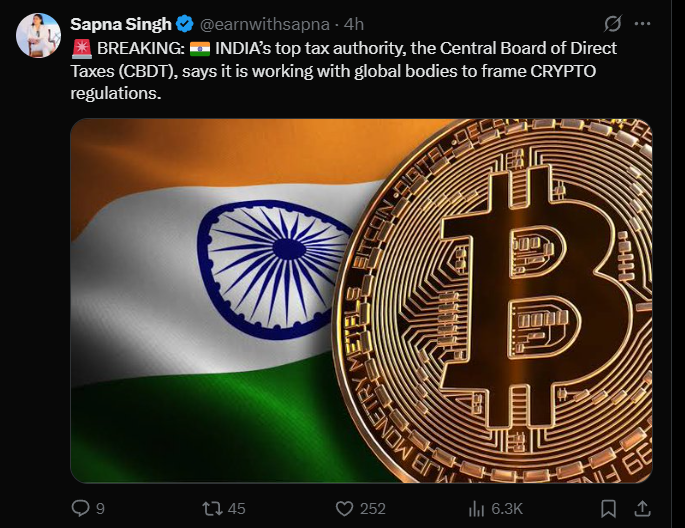This screenshot has height=528, width=685.
Task: Click the share post arrow icon
Action: point(643,508)
